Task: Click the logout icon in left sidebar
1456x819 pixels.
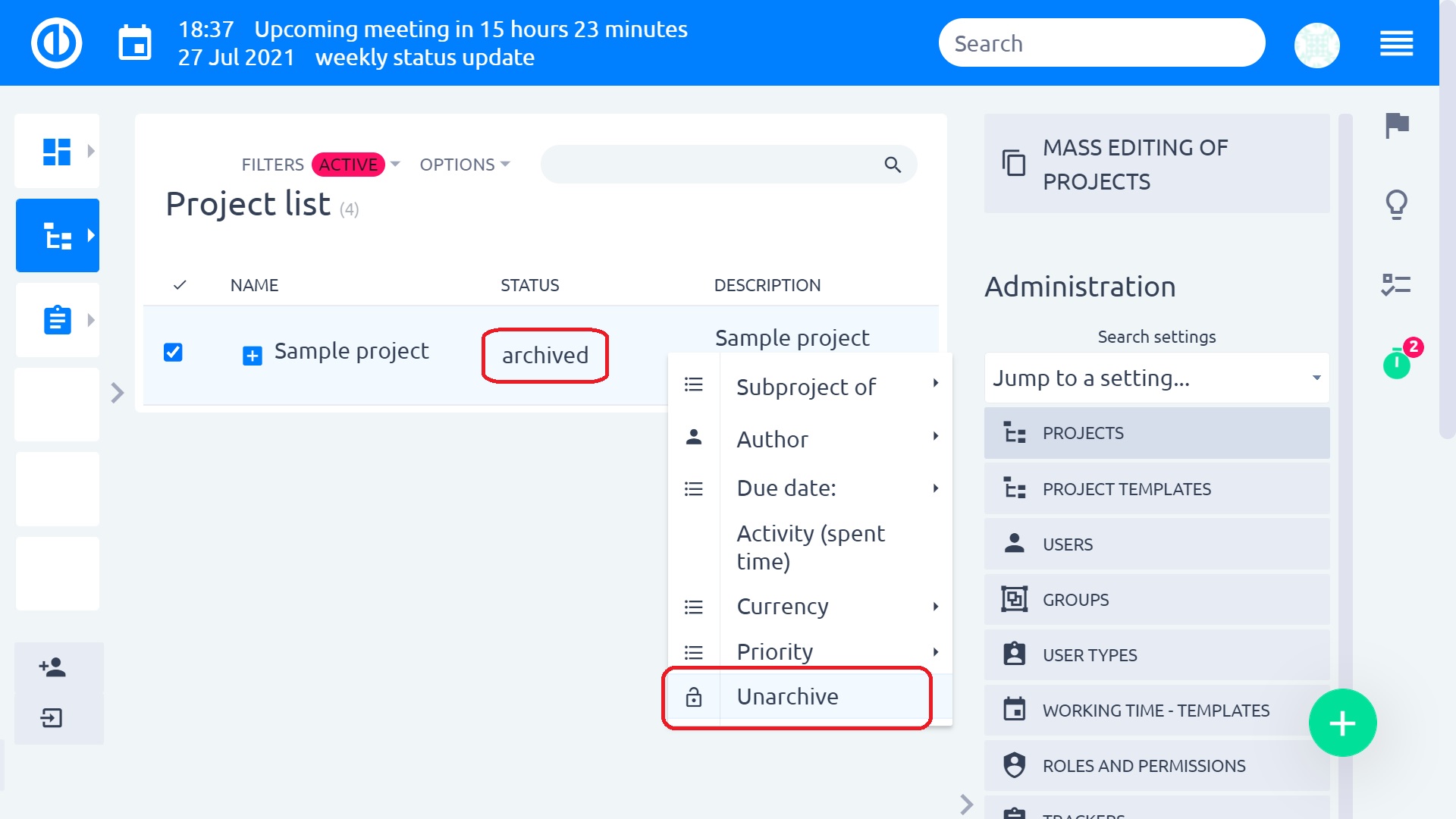Action: [52, 718]
